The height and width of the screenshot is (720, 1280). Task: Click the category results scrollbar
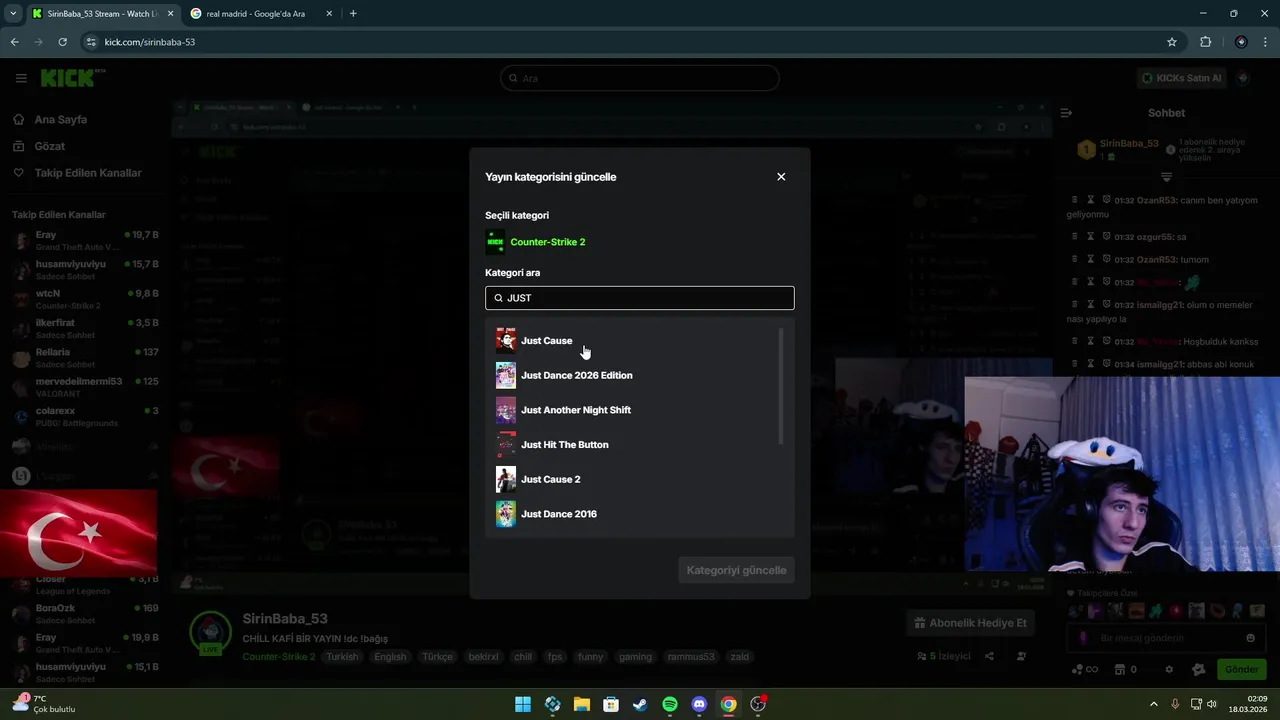click(780, 386)
